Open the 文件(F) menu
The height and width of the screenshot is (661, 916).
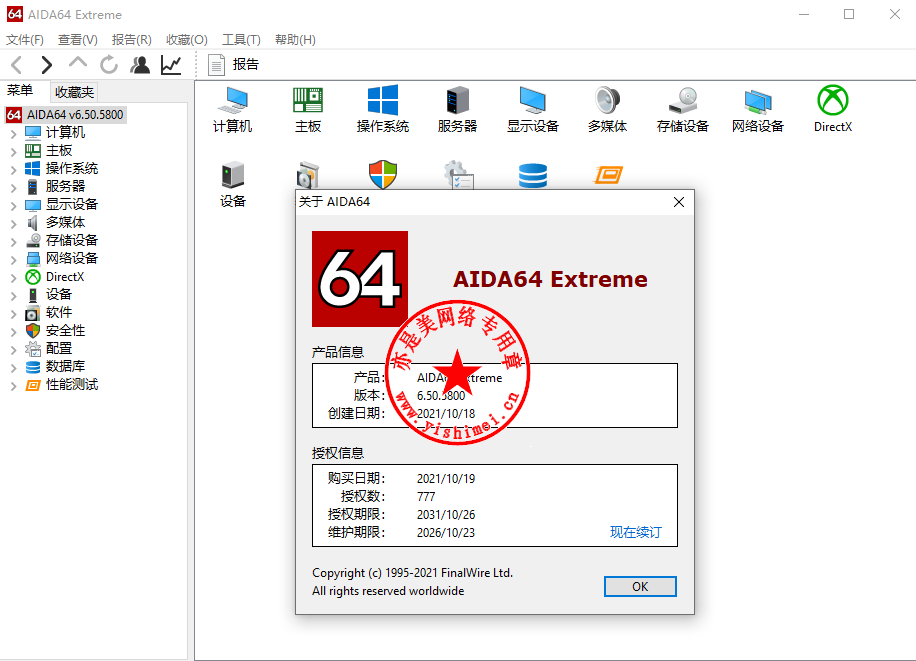coord(25,40)
